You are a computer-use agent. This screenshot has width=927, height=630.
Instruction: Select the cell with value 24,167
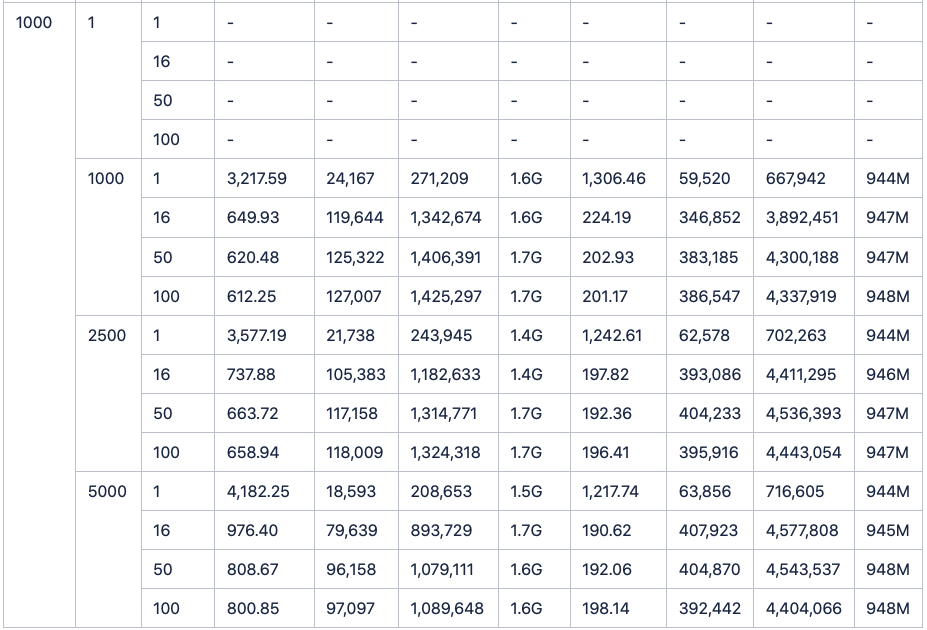[x=350, y=179]
